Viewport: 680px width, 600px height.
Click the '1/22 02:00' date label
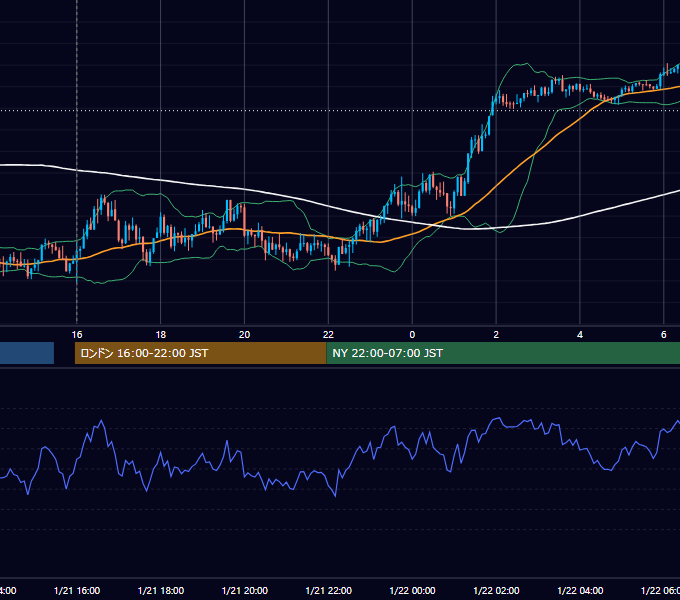coord(496,590)
